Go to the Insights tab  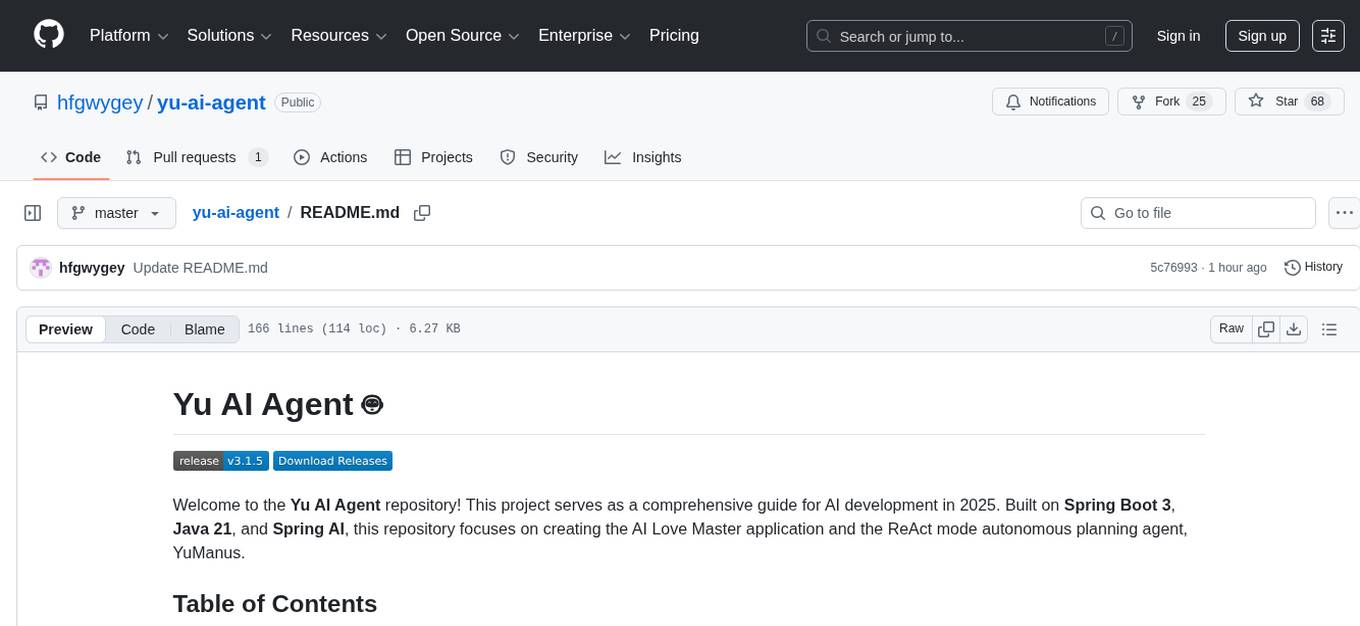tap(643, 157)
